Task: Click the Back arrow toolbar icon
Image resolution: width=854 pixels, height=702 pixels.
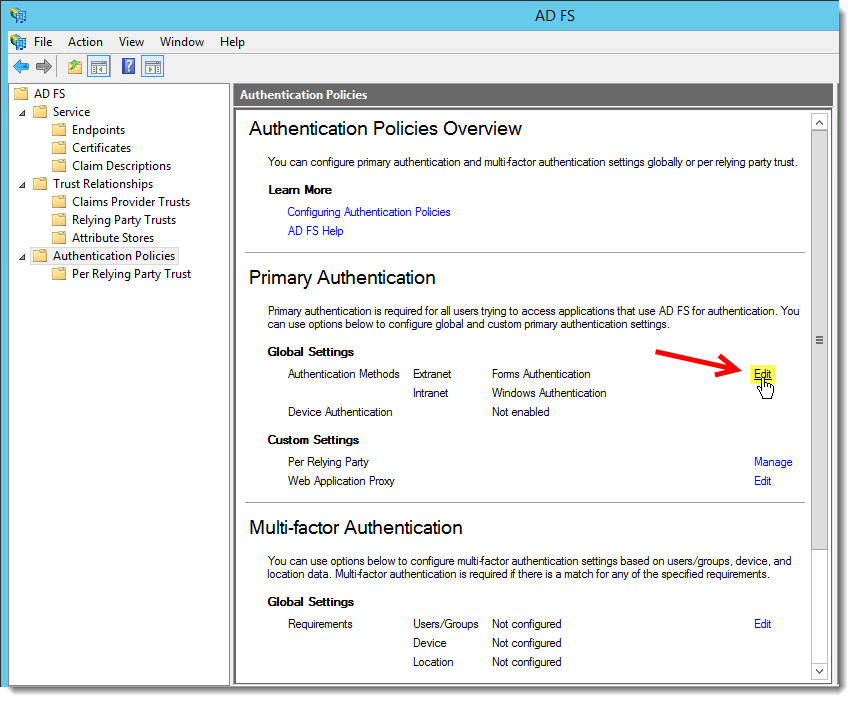Action: (21, 67)
